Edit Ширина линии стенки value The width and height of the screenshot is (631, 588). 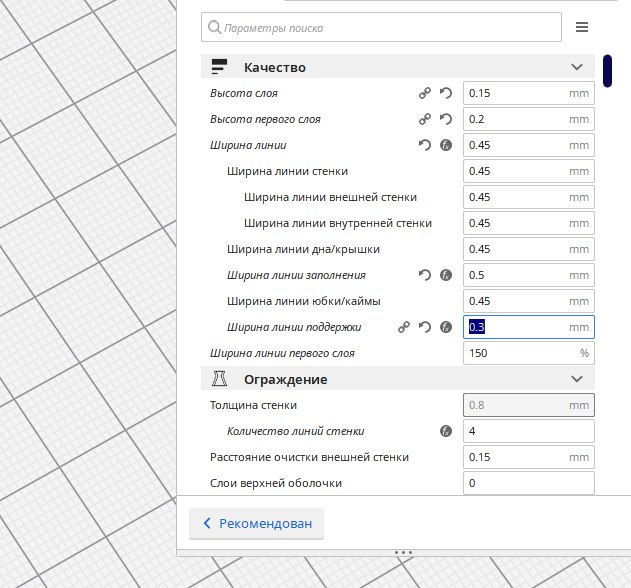pyautogui.click(x=529, y=171)
